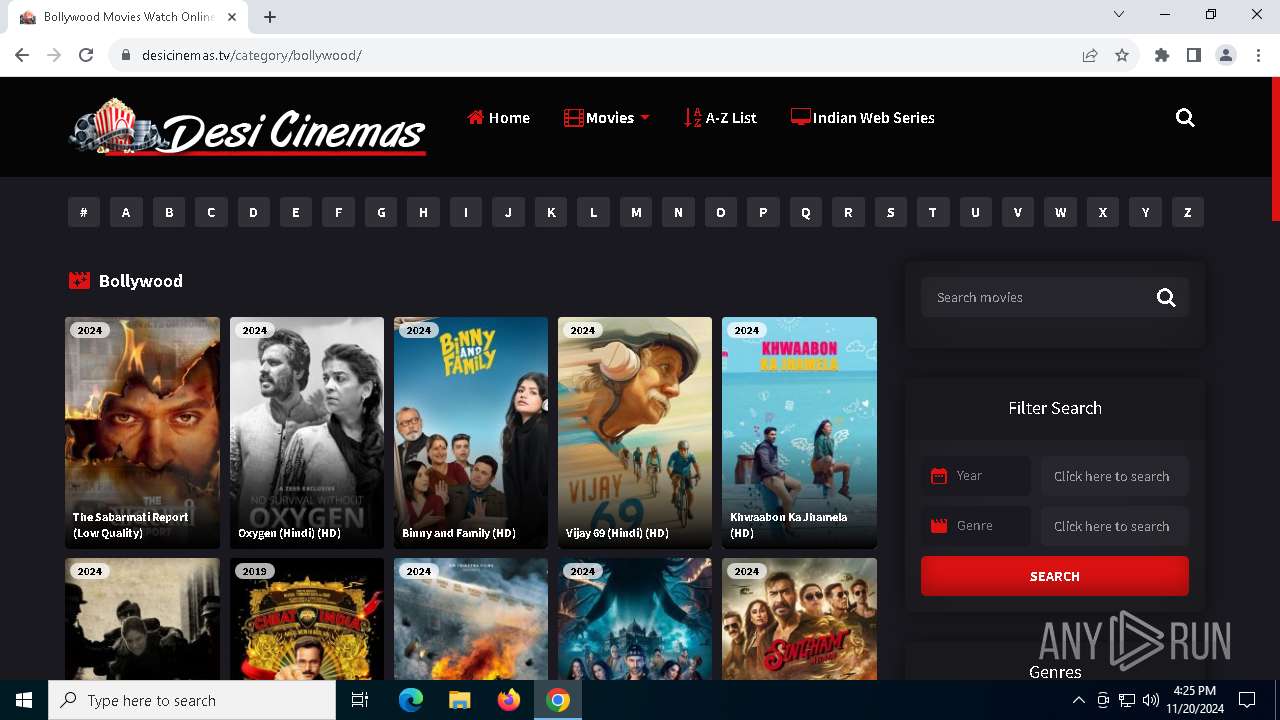Click the red SEARCH button
Viewport: 1280px width, 720px height.
tap(1055, 576)
